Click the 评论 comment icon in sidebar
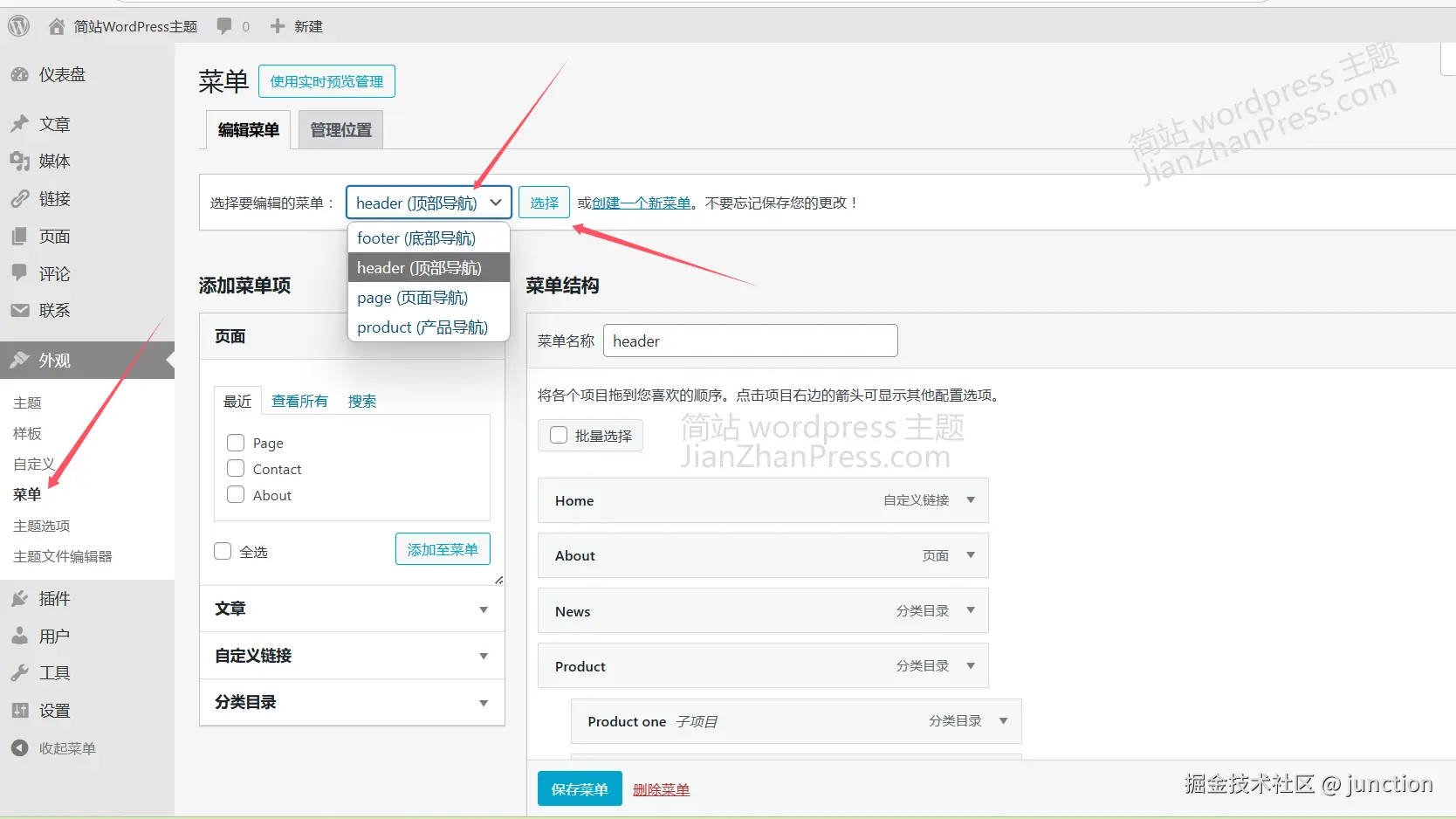Viewport: 1456px width, 819px height. 20,273
